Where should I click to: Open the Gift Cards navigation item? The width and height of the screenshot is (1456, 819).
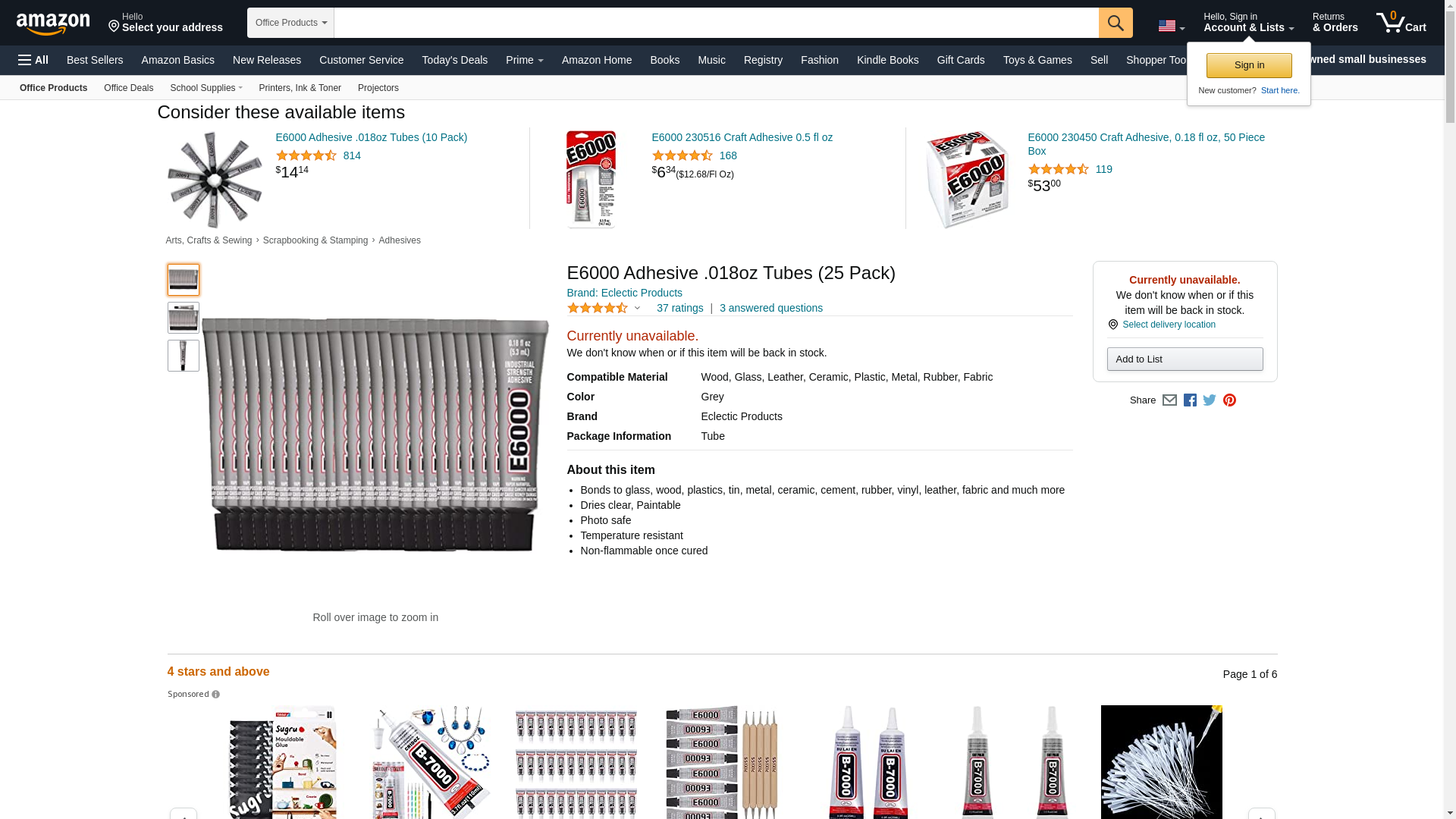point(961,60)
